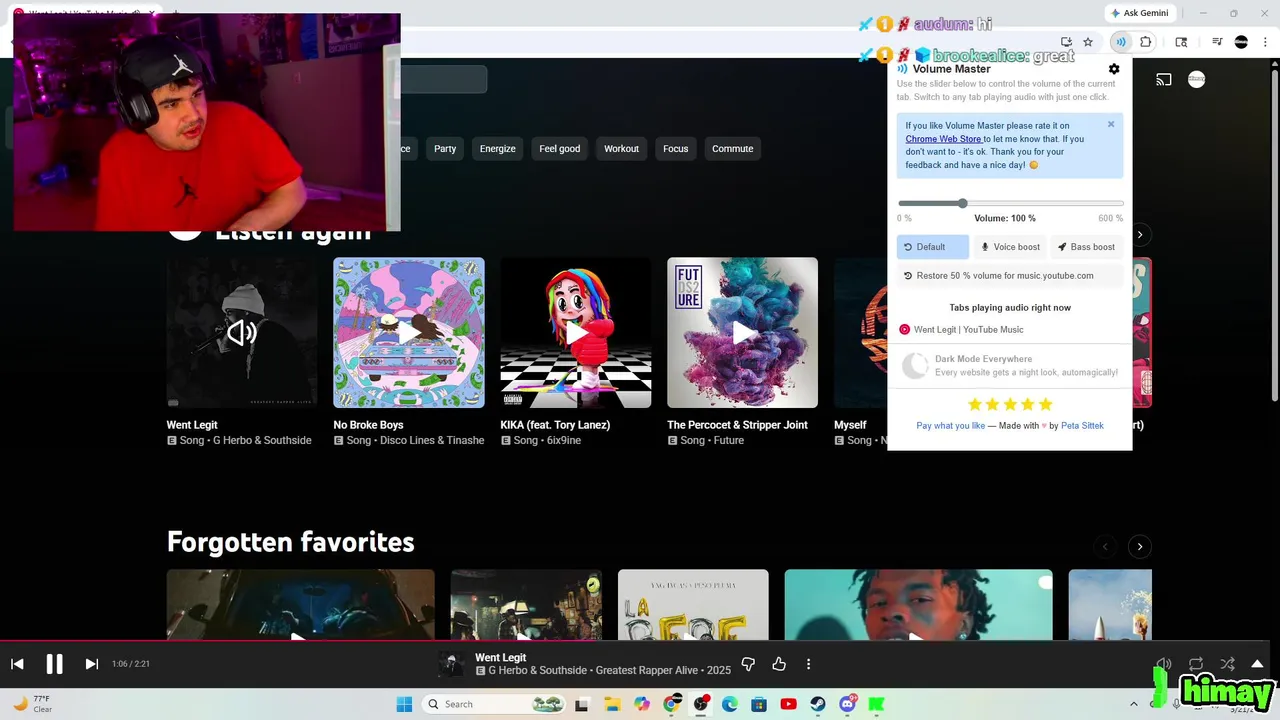1280x720 pixels.
Task: Like the song Went Legit
Action: [779, 664]
